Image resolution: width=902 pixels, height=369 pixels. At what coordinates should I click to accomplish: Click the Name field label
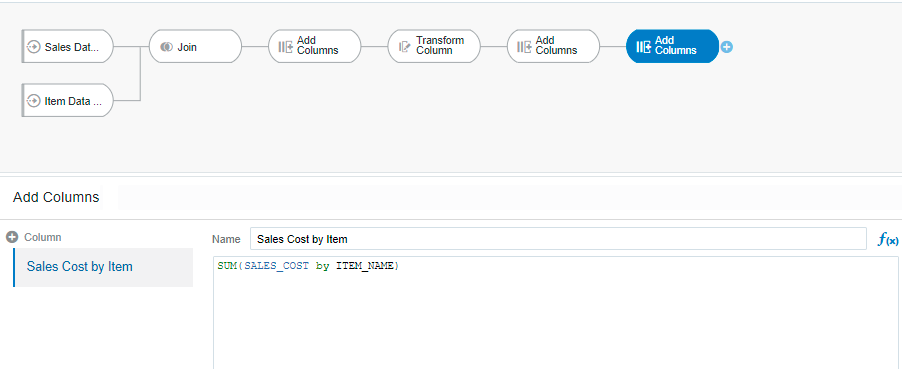click(x=226, y=239)
